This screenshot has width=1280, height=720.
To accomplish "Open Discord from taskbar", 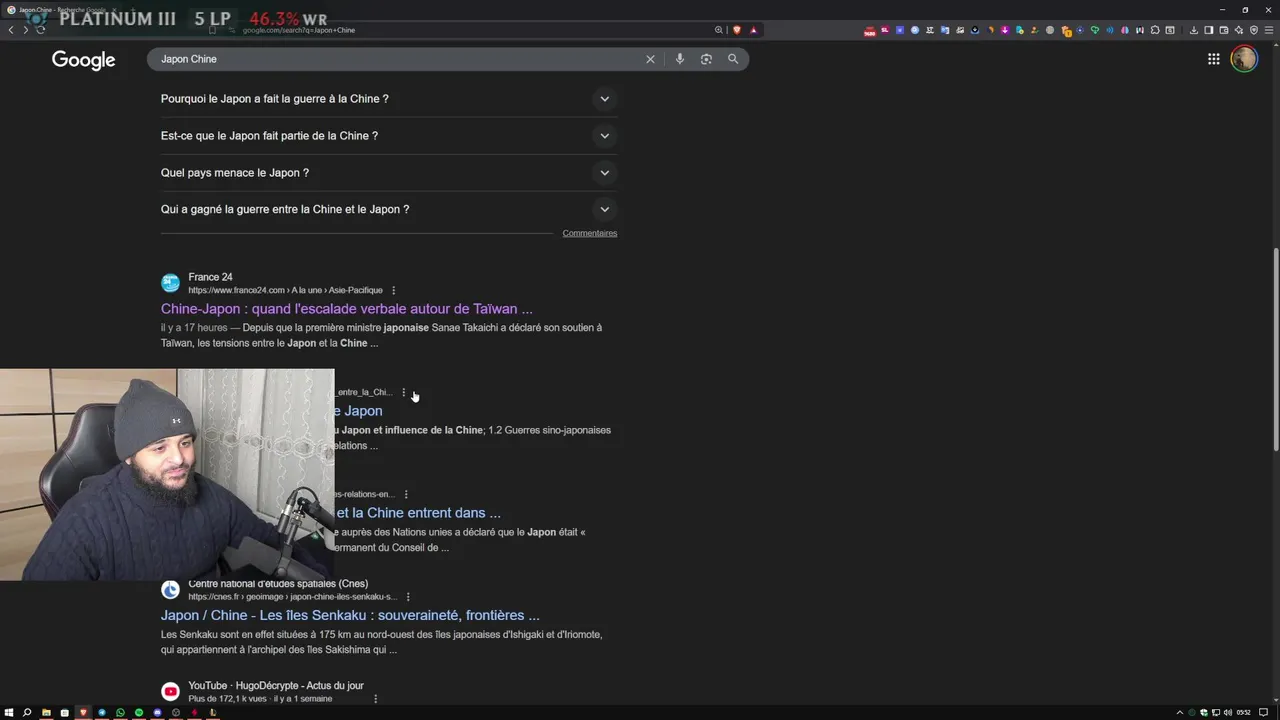I will [x=157, y=713].
